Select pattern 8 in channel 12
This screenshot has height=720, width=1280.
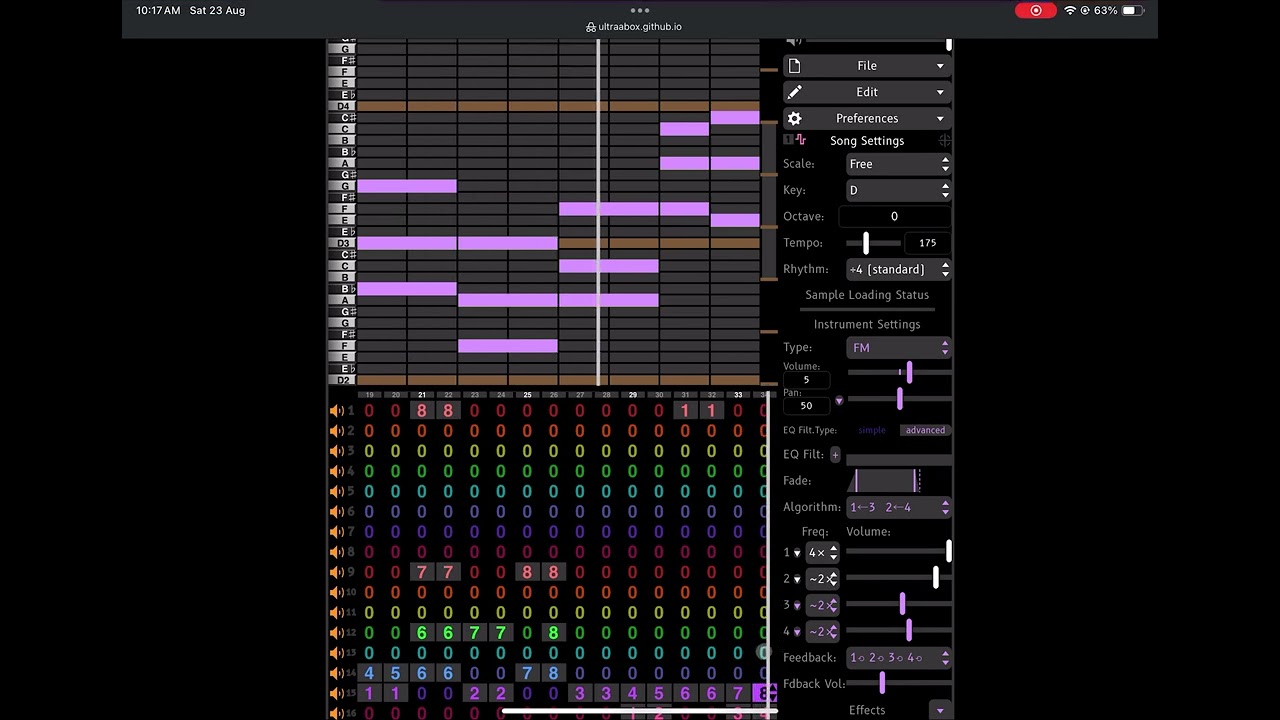[553, 632]
